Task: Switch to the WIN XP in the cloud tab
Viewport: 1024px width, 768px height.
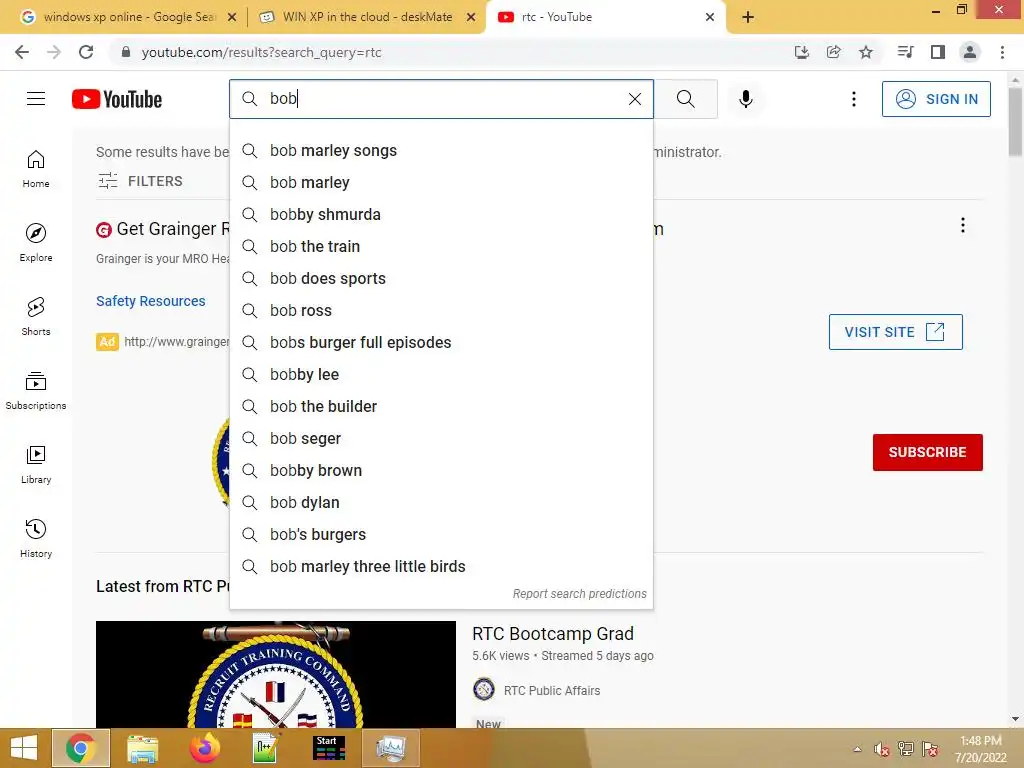Action: pos(367,17)
